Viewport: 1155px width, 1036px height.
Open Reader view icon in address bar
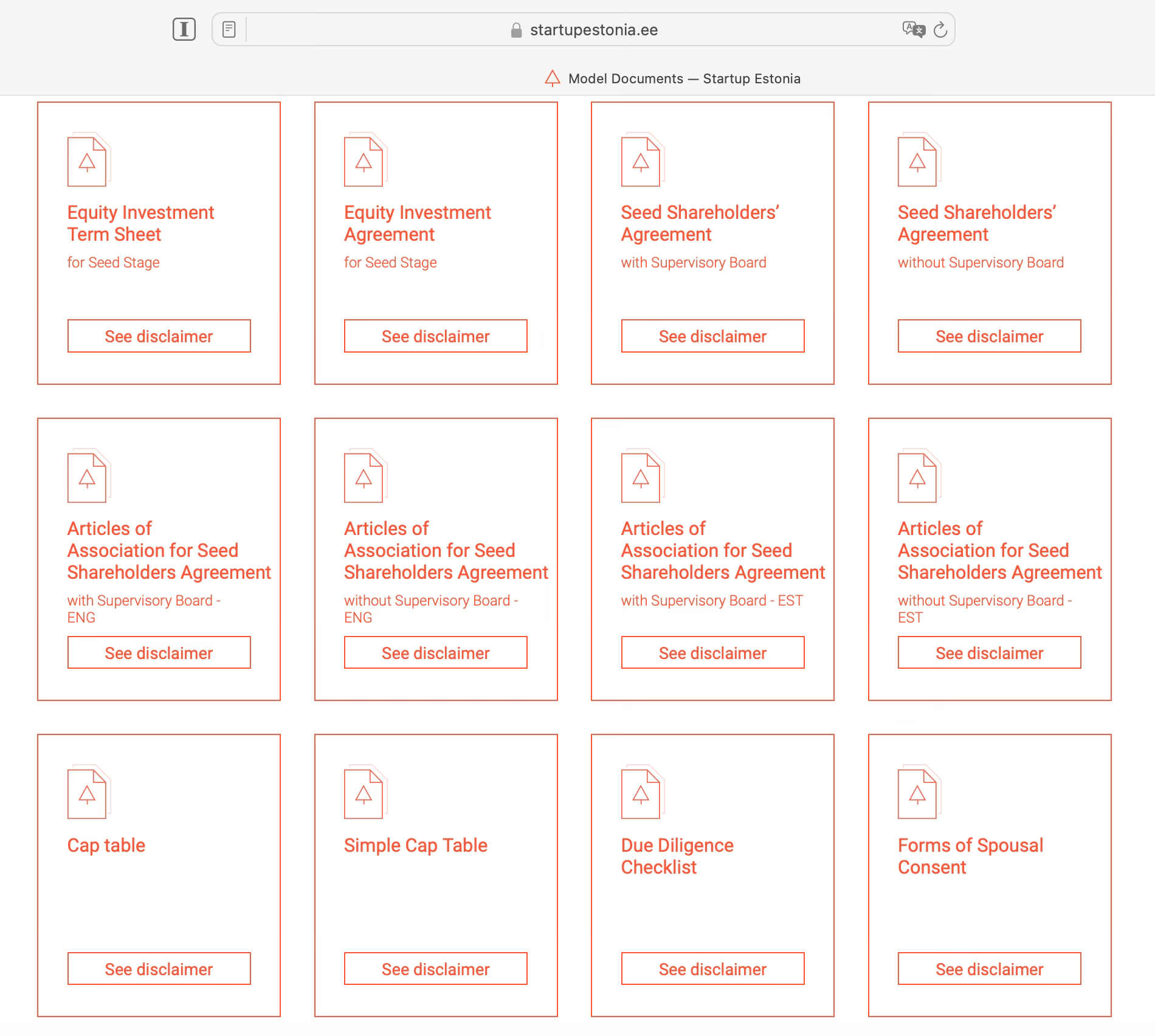tap(229, 29)
